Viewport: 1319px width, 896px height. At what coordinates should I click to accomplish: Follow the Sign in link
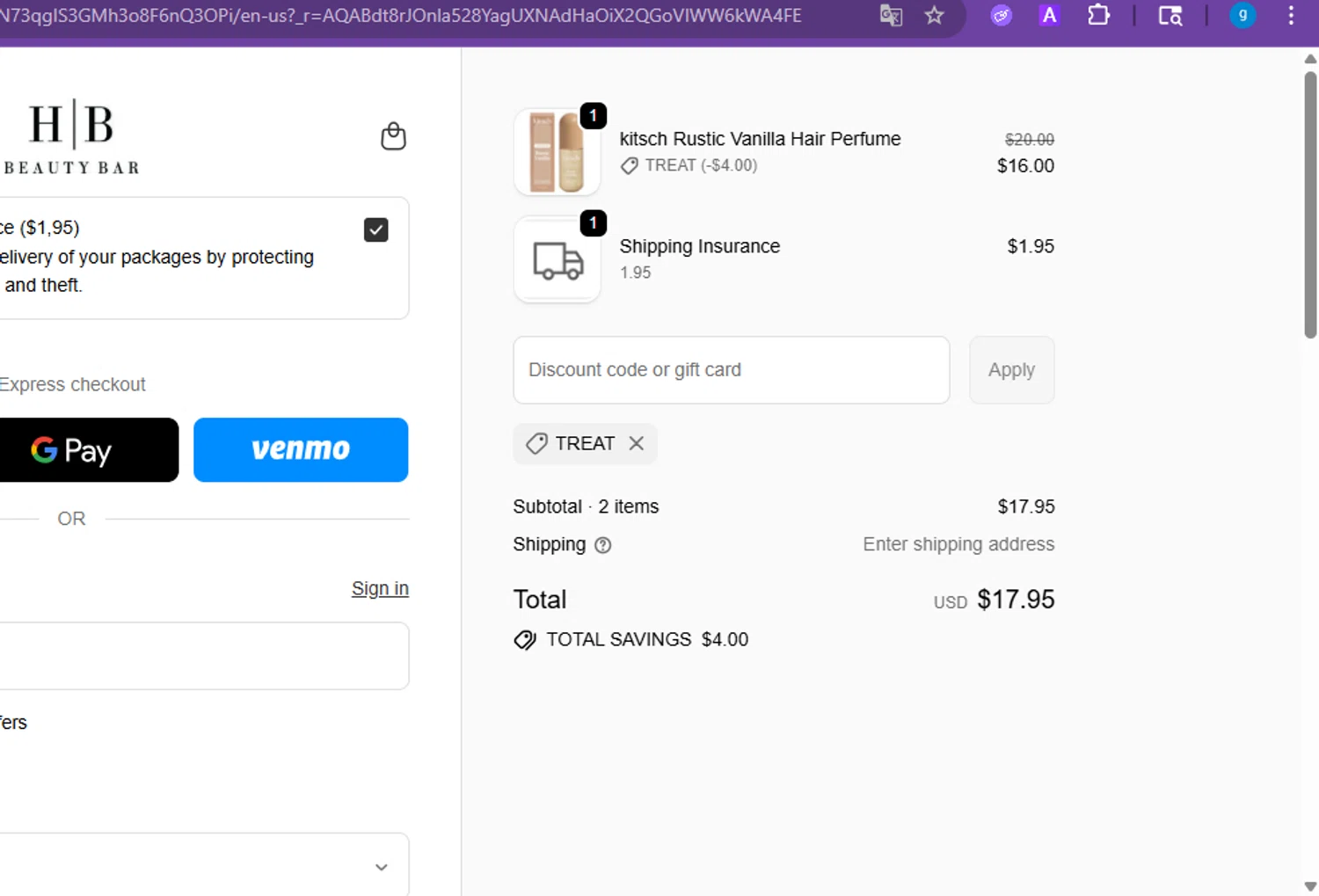380,588
